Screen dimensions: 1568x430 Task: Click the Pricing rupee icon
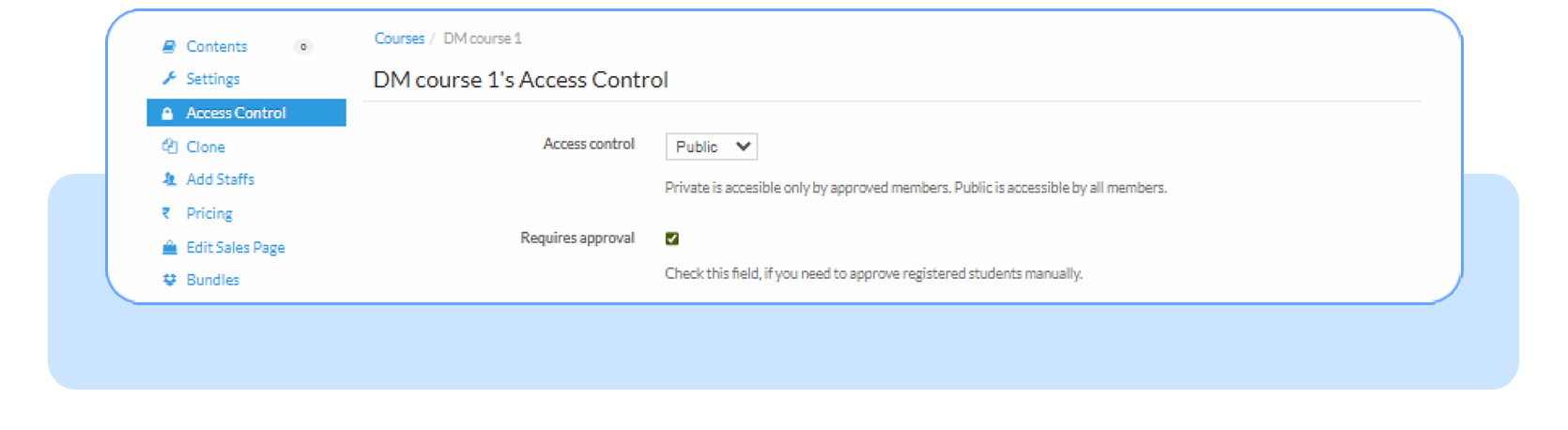pos(166,213)
